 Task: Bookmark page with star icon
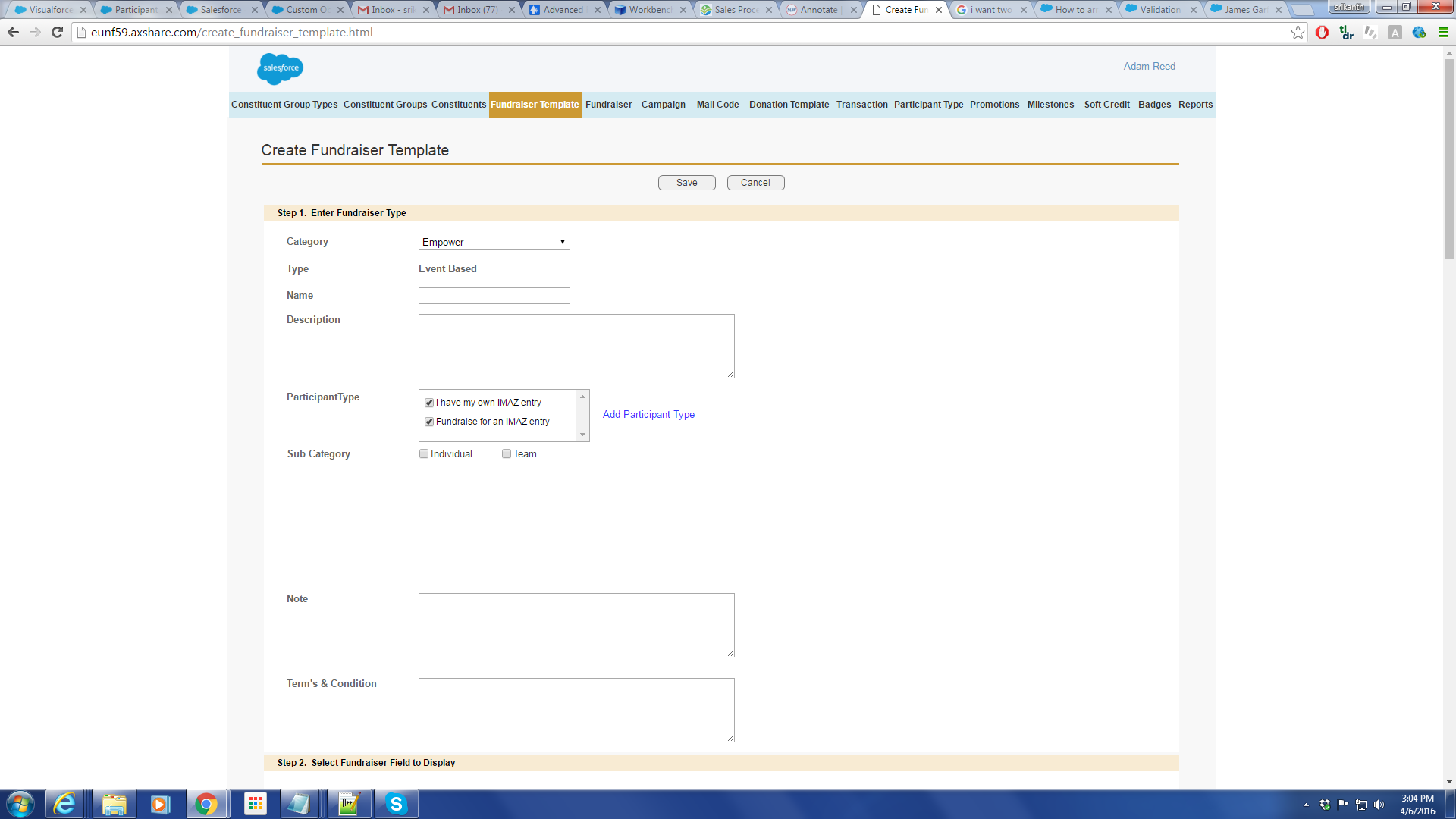coord(1298,33)
